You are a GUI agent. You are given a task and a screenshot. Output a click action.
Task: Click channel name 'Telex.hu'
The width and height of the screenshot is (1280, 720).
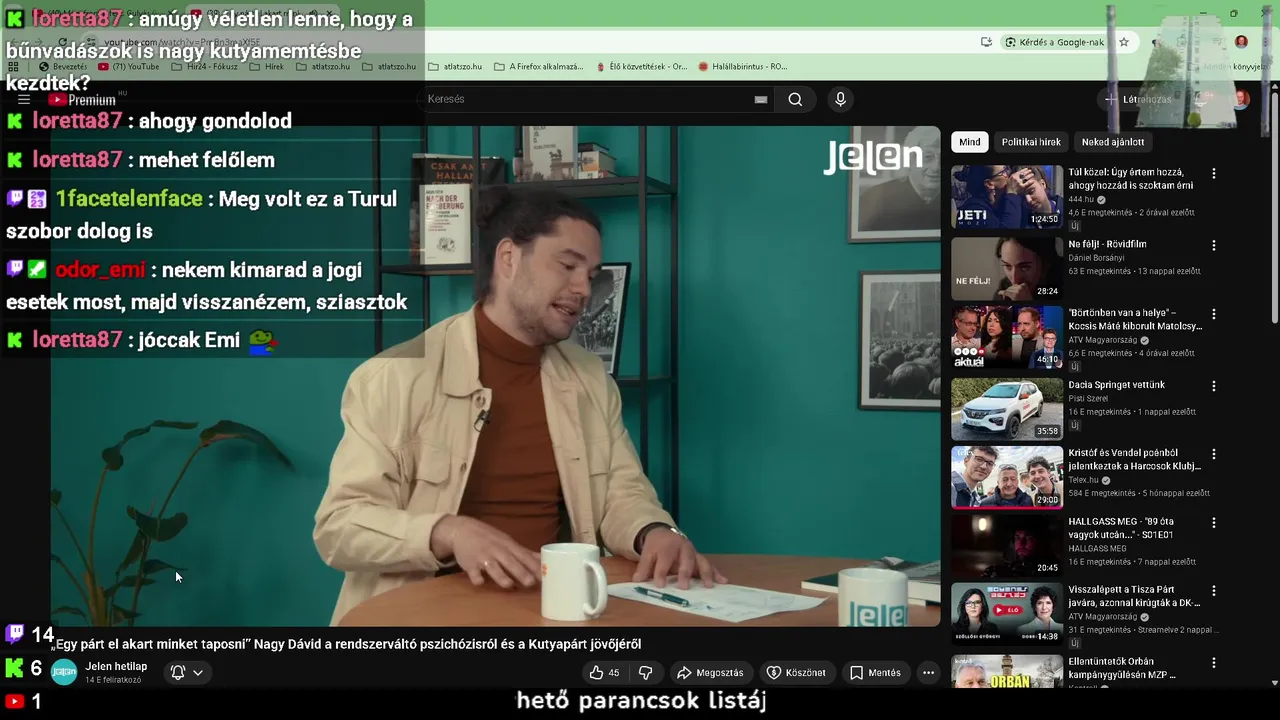[1083, 480]
